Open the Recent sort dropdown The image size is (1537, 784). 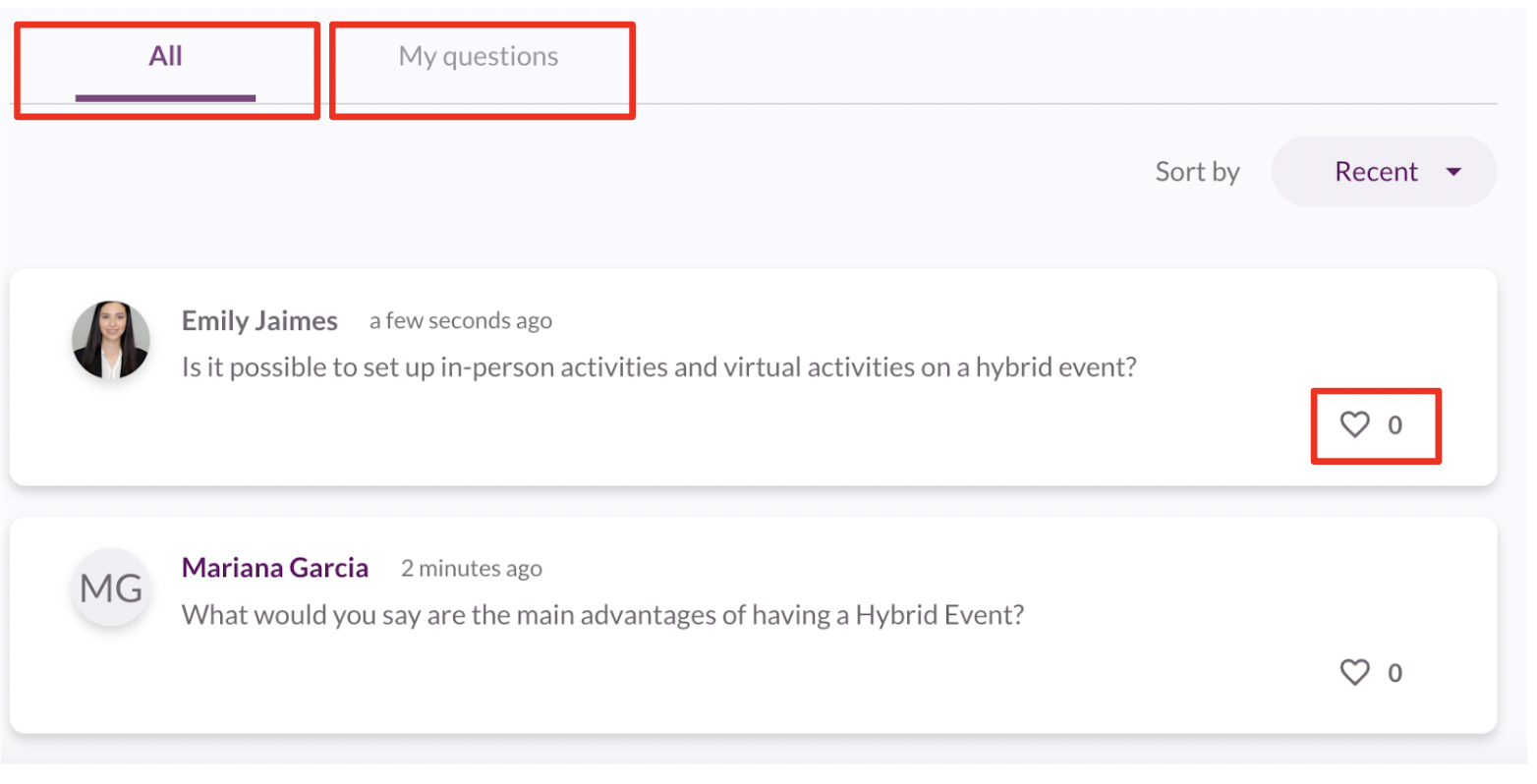[1383, 172]
